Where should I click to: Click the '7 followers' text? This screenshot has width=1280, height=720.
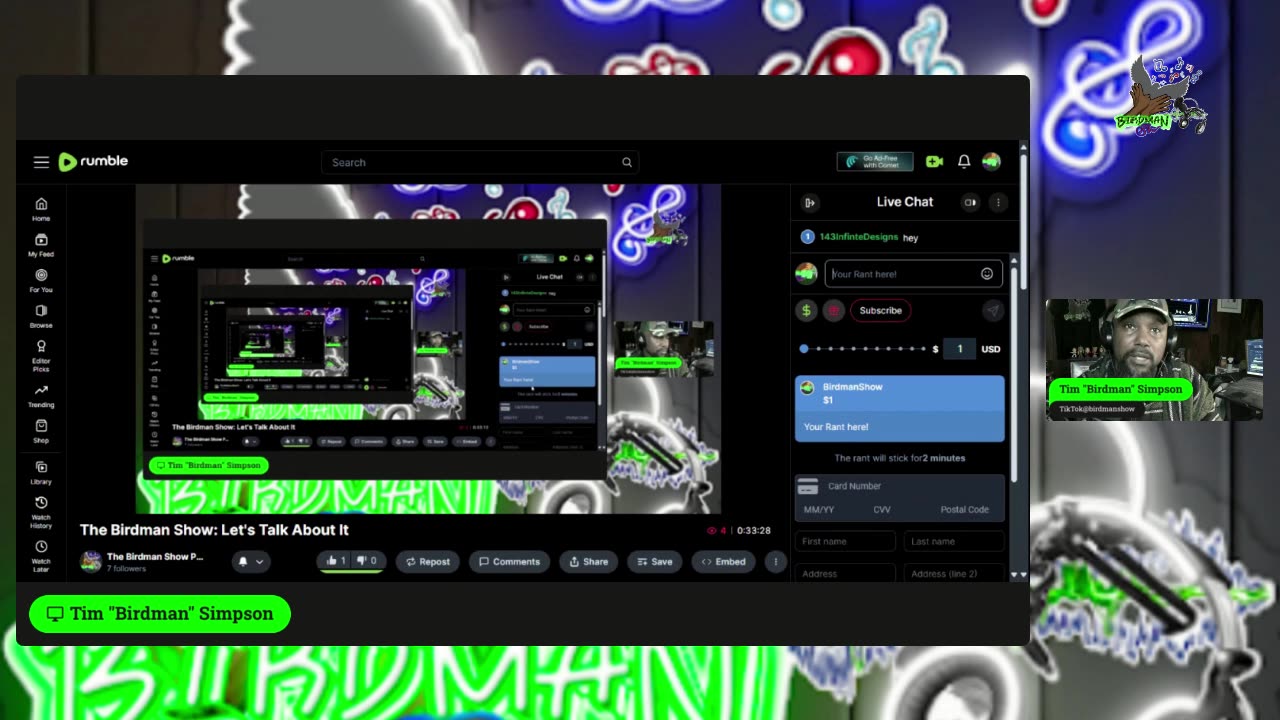click(126, 569)
